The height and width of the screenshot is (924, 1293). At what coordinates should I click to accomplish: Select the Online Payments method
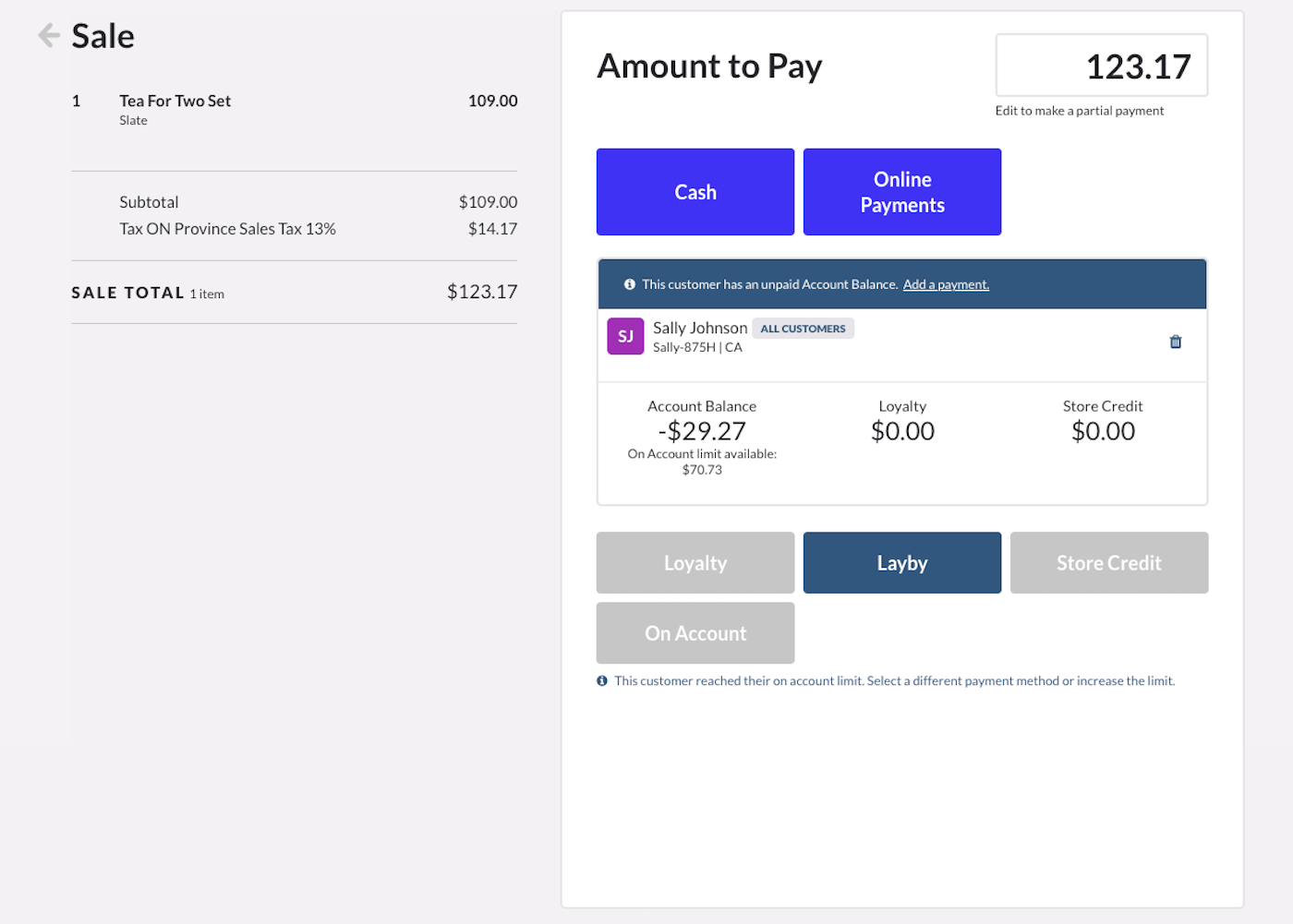click(901, 191)
